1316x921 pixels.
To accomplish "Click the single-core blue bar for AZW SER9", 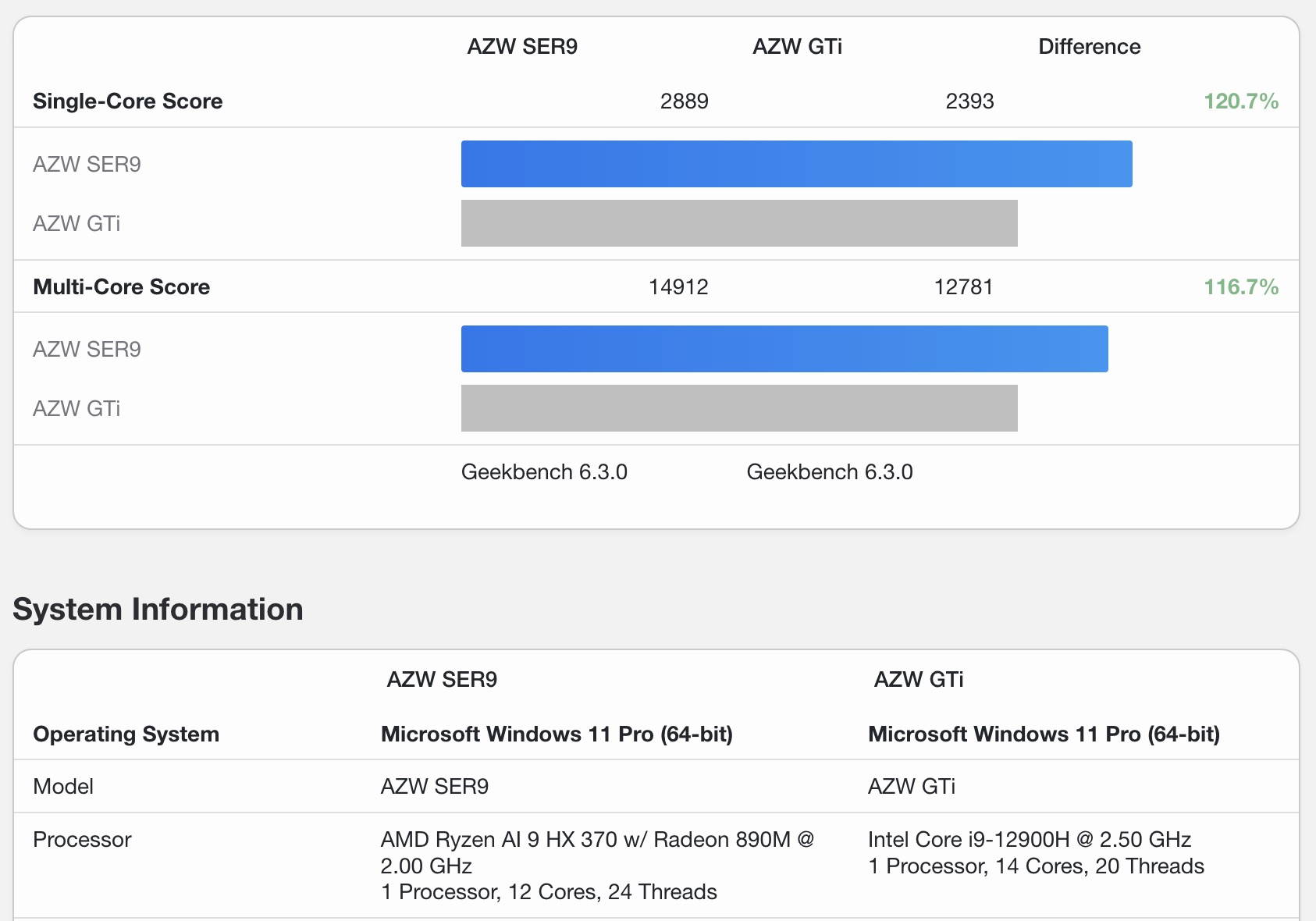I will (796, 164).
